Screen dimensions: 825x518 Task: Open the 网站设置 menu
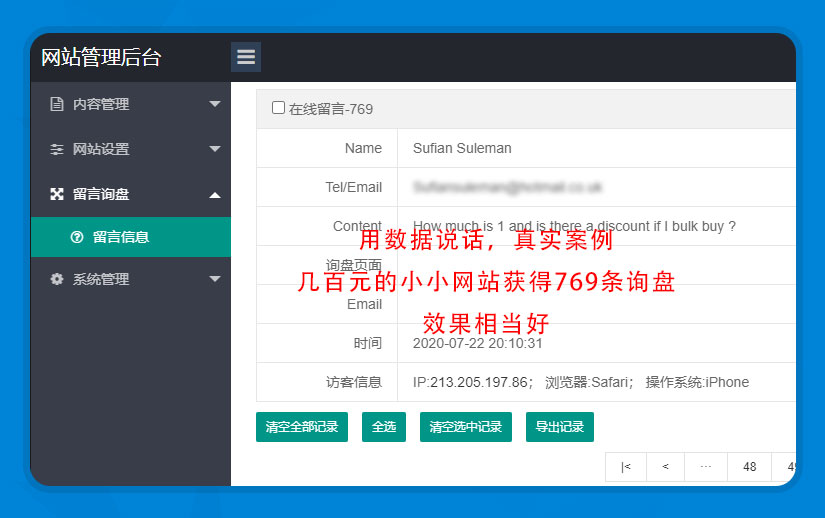pyautogui.click(x=130, y=149)
